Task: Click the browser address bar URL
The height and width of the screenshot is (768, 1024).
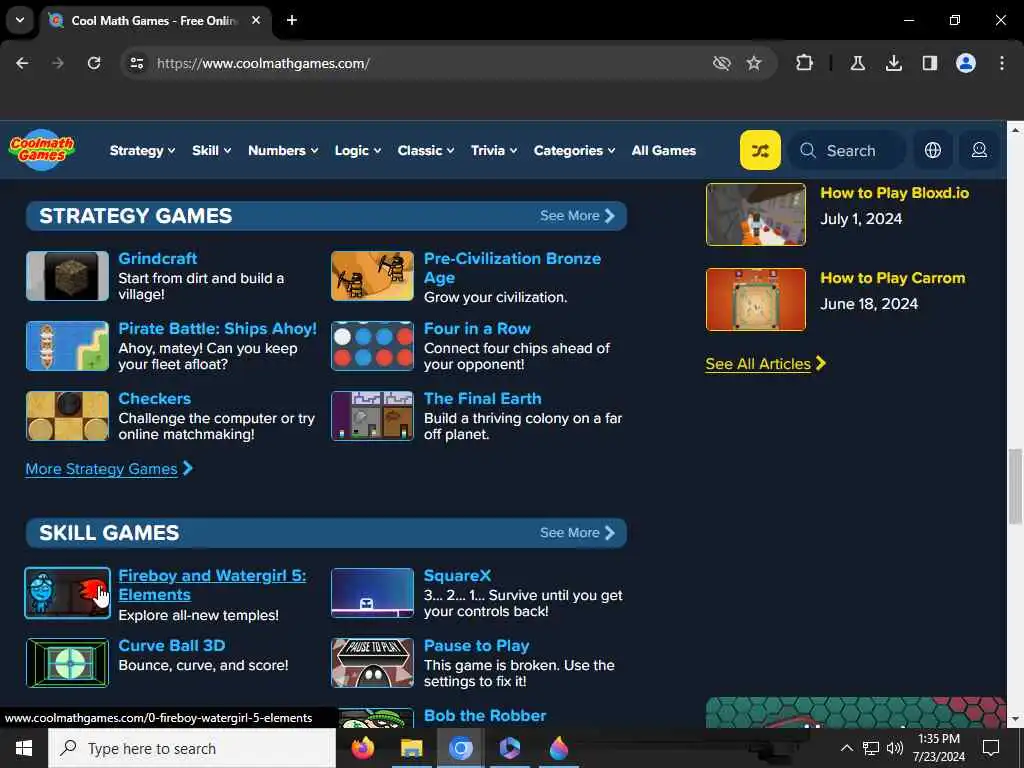Action: pyautogui.click(x=263, y=63)
